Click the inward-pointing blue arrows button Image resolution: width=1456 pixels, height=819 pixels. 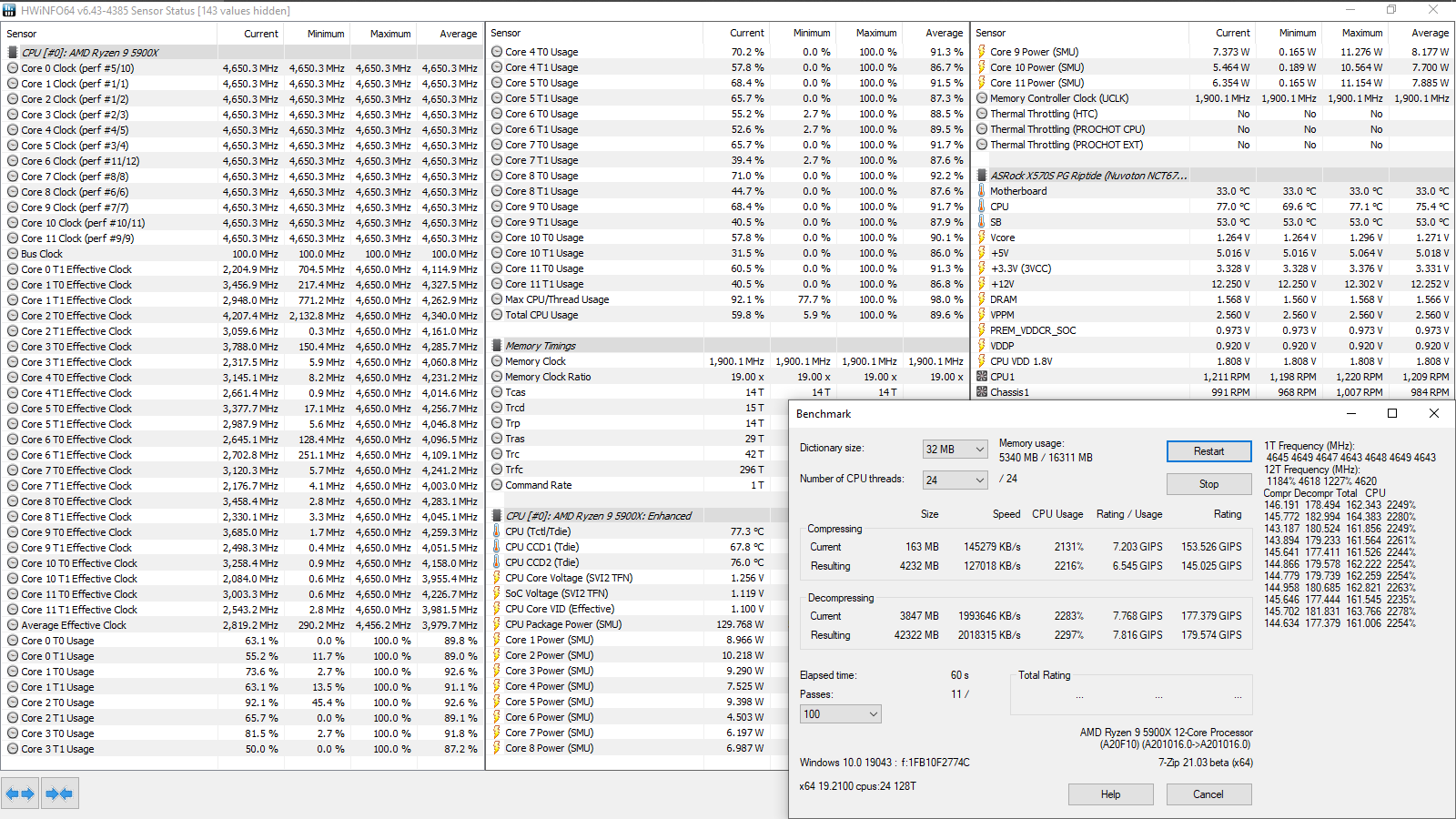coord(59,794)
